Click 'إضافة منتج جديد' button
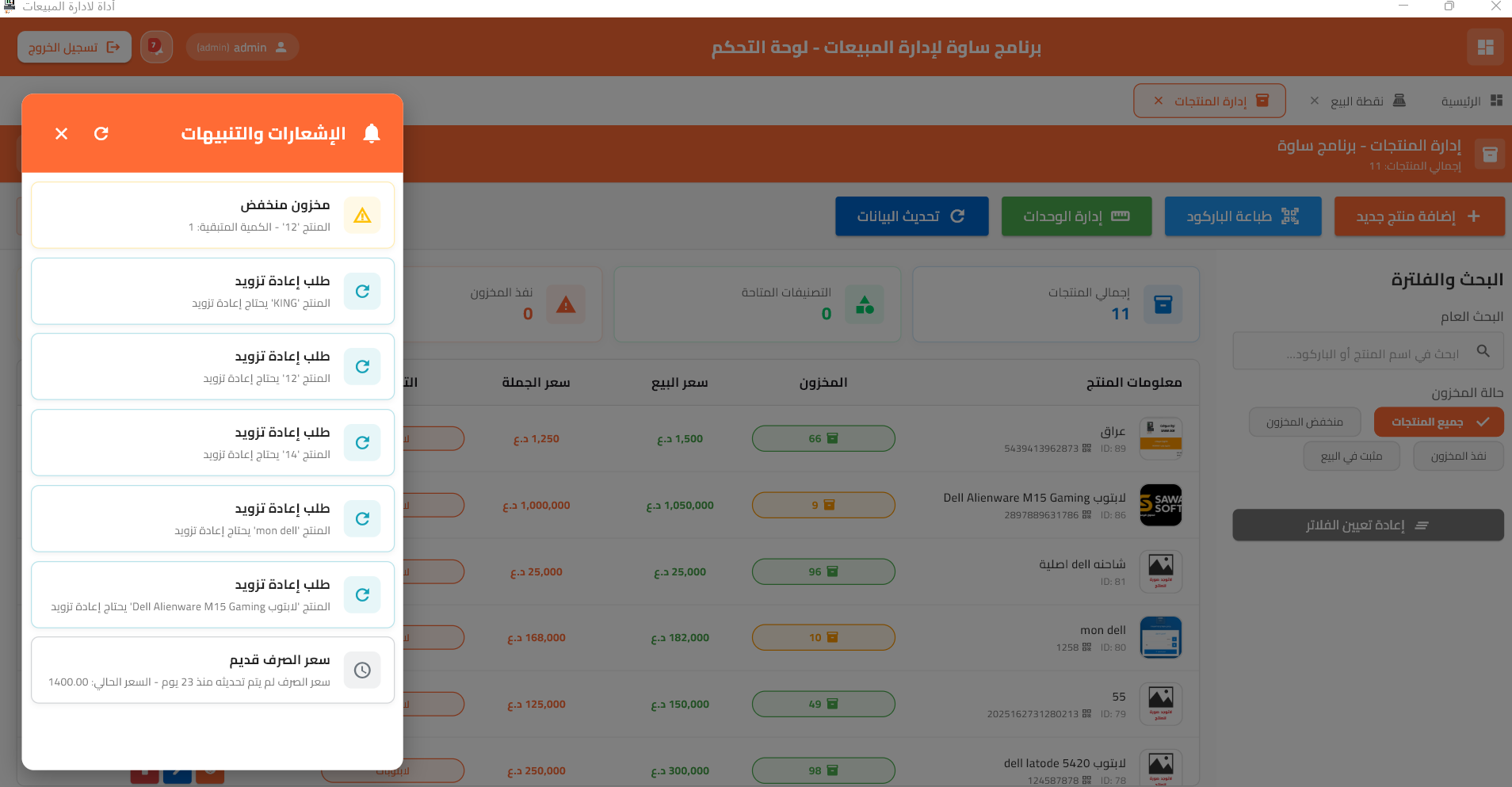The height and width of the screenshot is (787, 1512). coord(1418,216)
